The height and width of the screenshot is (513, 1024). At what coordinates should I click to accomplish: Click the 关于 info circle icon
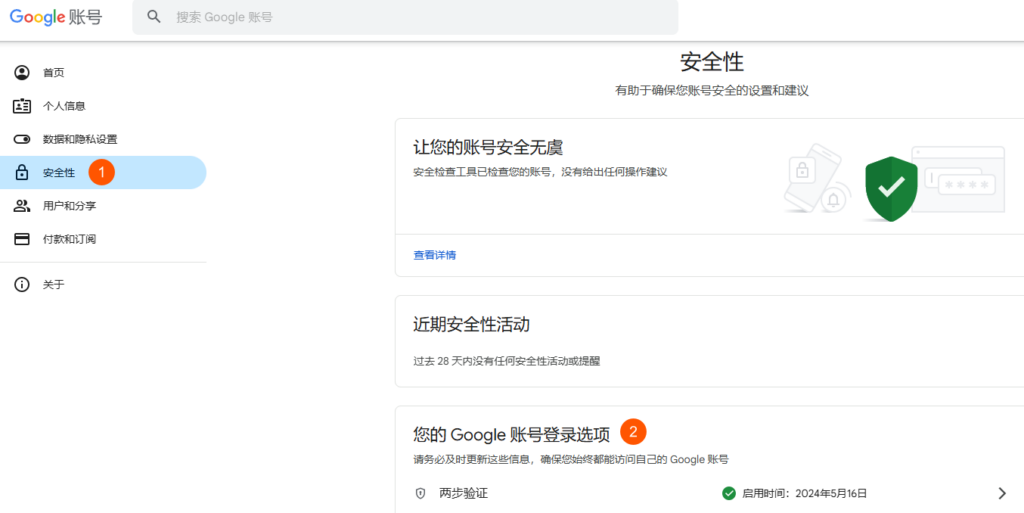(22, 285)
